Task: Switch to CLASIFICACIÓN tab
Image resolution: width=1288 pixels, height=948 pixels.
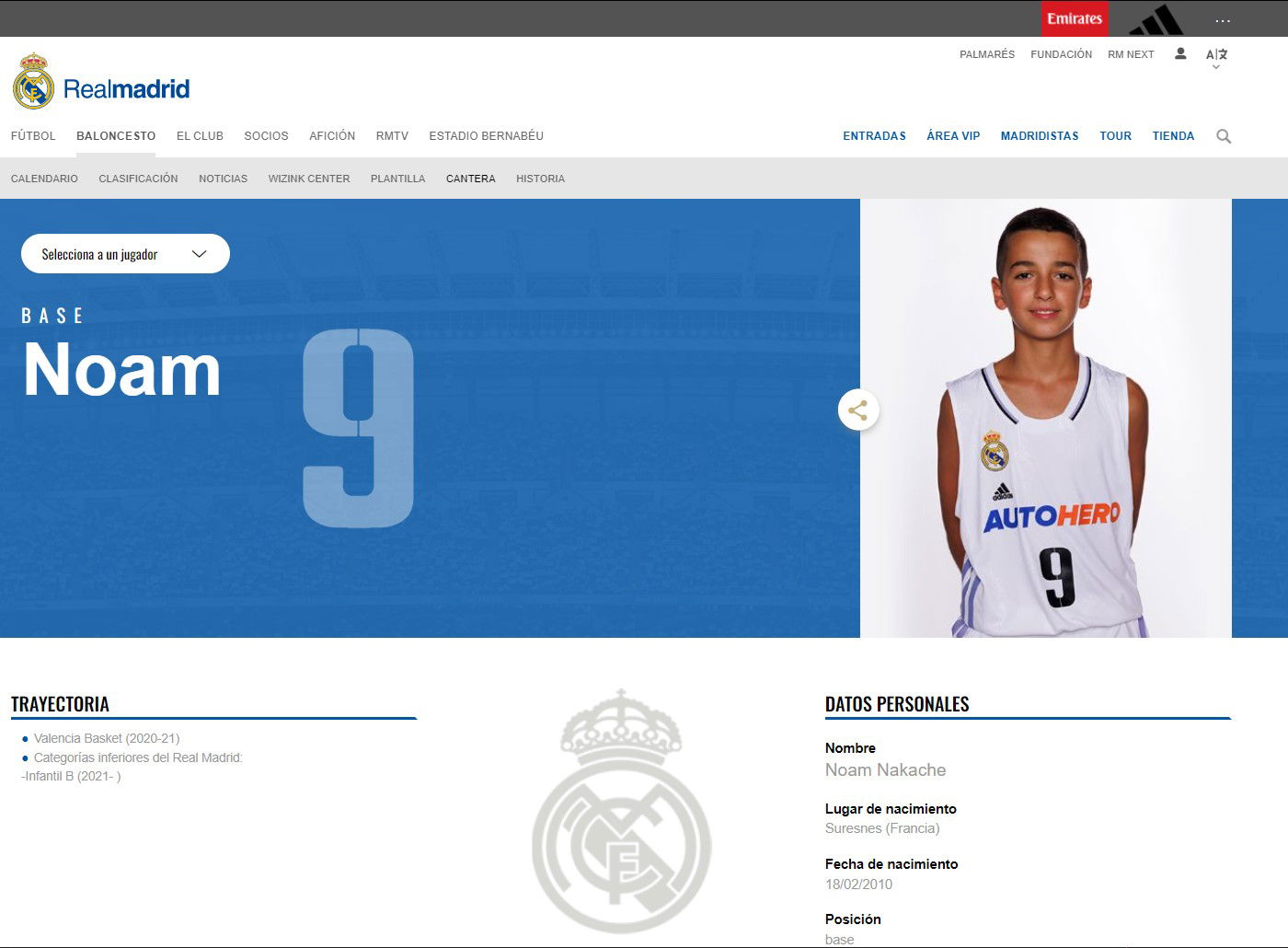Action: (138, 179)
